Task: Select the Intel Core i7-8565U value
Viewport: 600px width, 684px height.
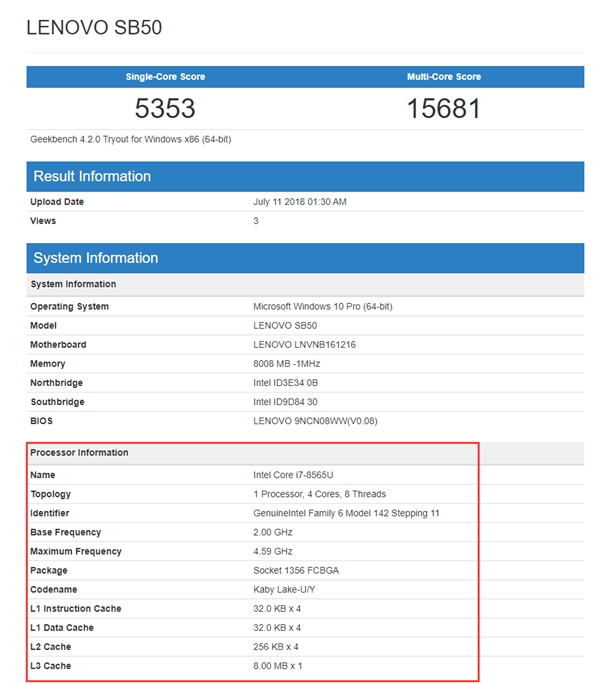Action: pos(293,475)
